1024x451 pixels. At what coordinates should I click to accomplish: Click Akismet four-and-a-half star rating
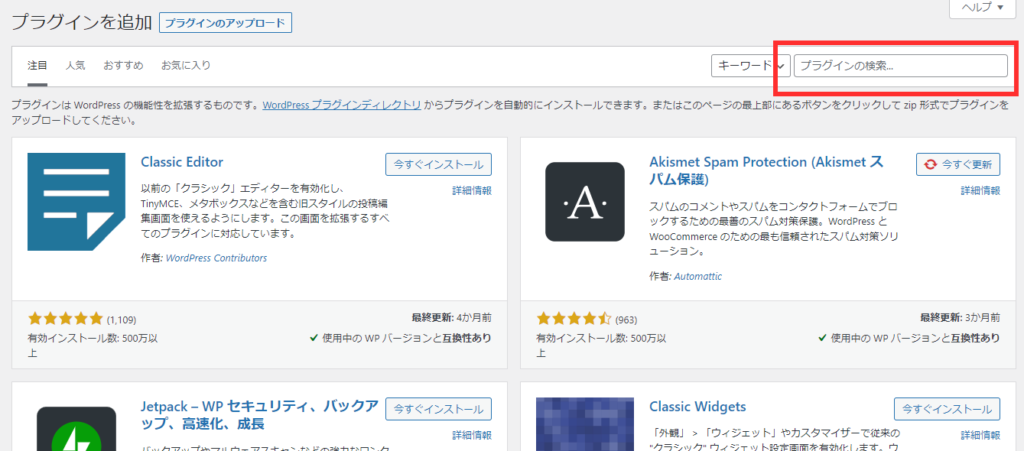point(574,319)
